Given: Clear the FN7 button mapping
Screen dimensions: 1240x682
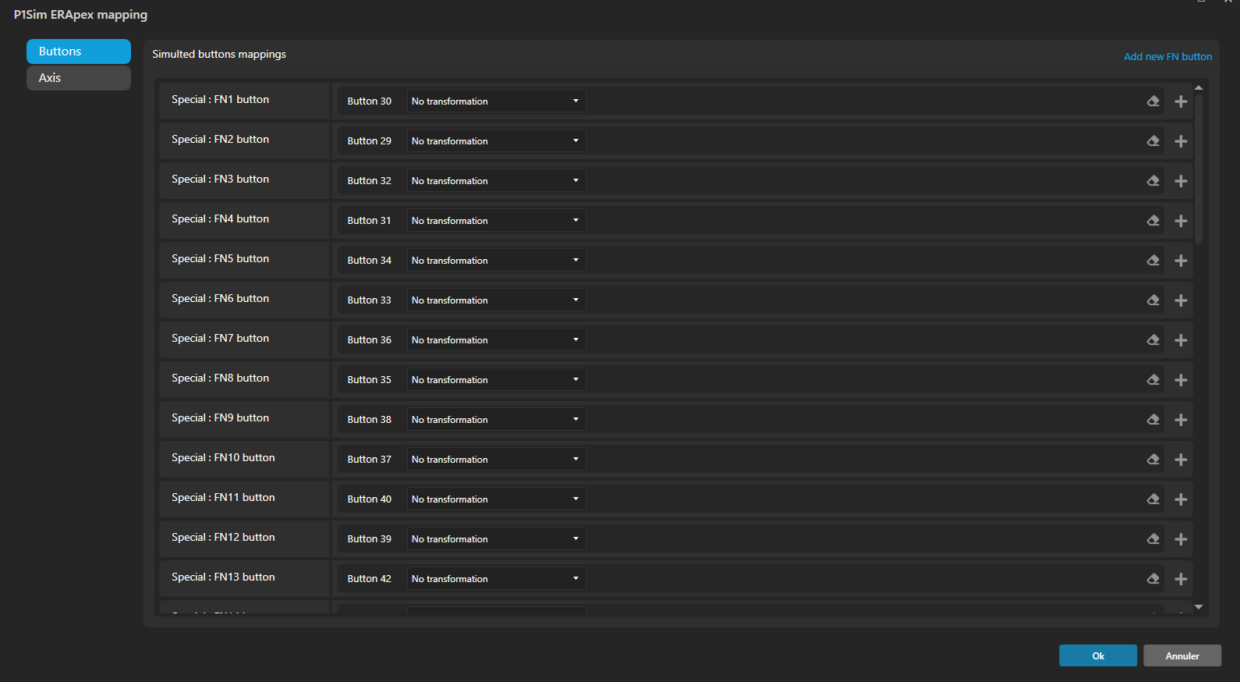Looking at the screenshot, I should (1152, 340).
